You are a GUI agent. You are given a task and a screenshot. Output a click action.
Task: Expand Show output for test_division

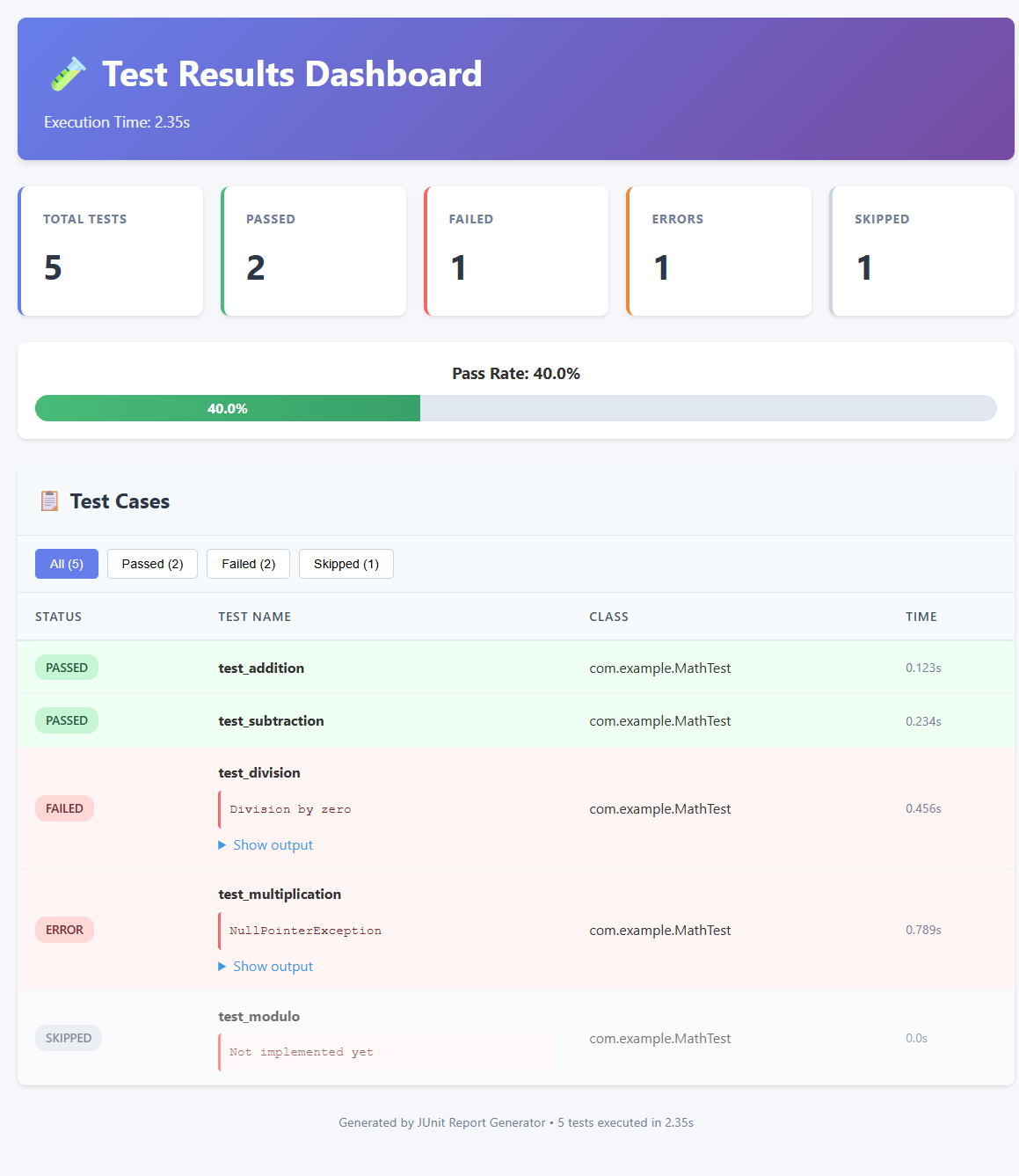tap(266, 844)
